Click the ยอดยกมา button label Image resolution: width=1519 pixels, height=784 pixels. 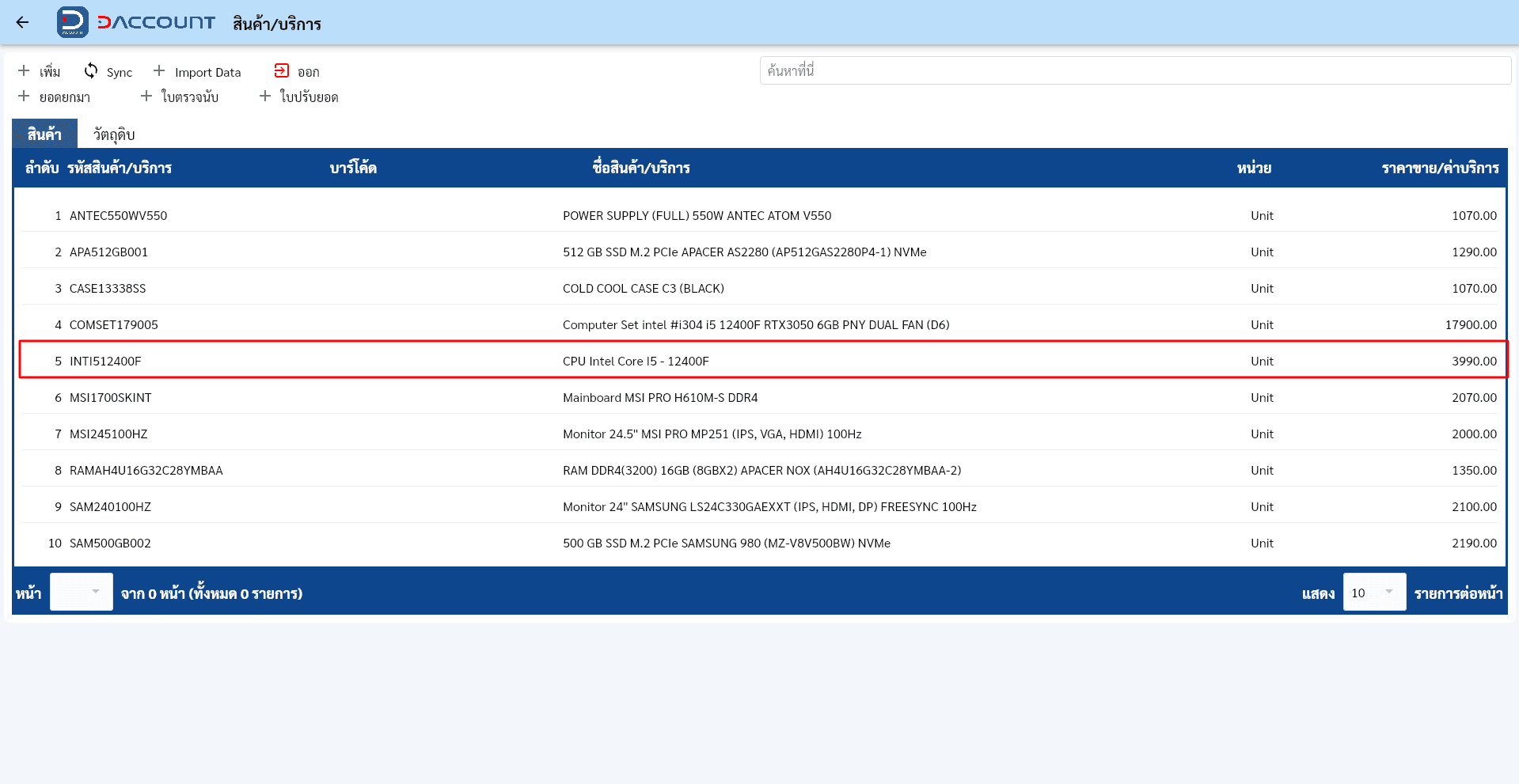tap(65, 97)
